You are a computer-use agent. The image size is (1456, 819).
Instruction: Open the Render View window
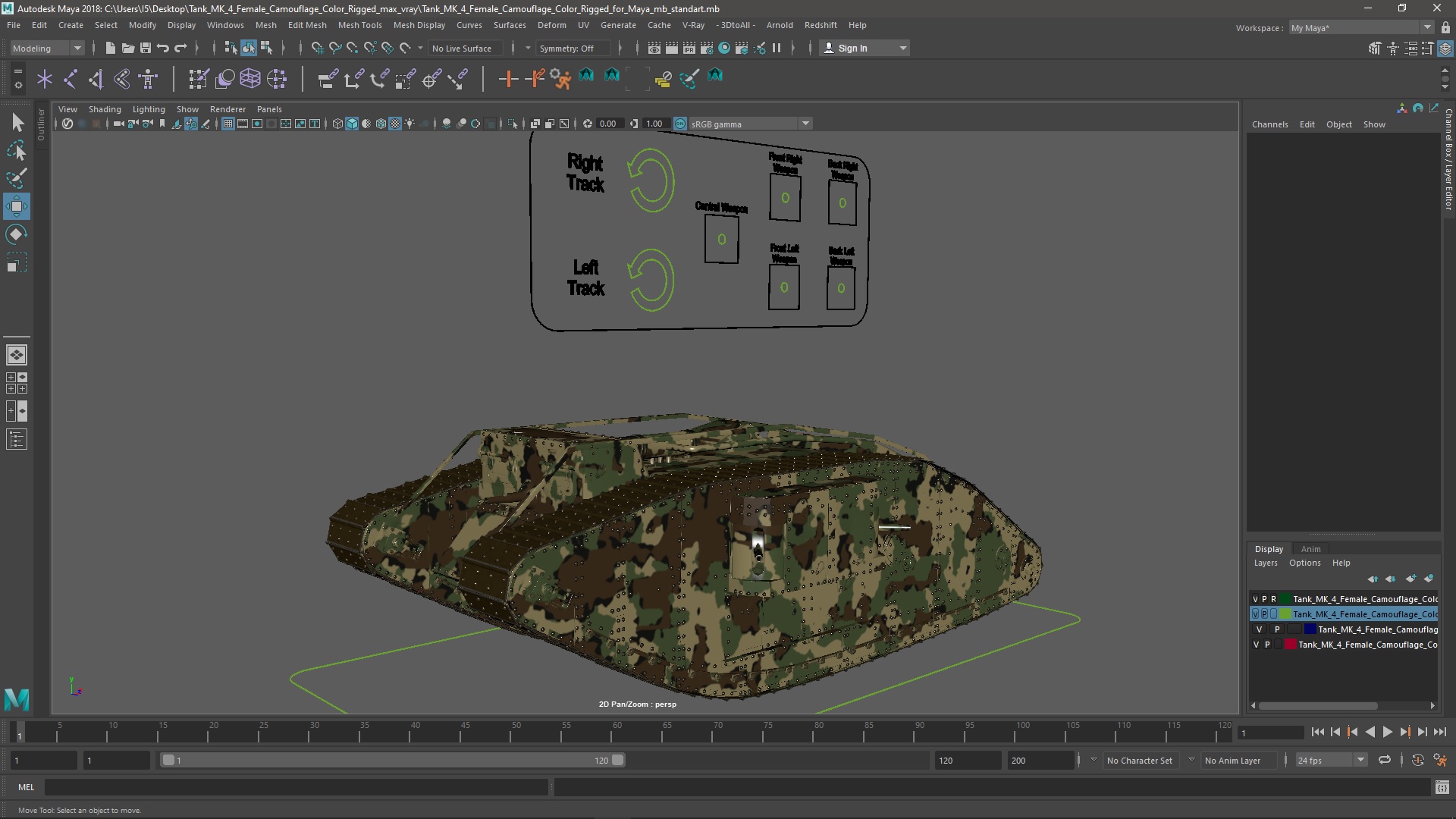(654, 48)
